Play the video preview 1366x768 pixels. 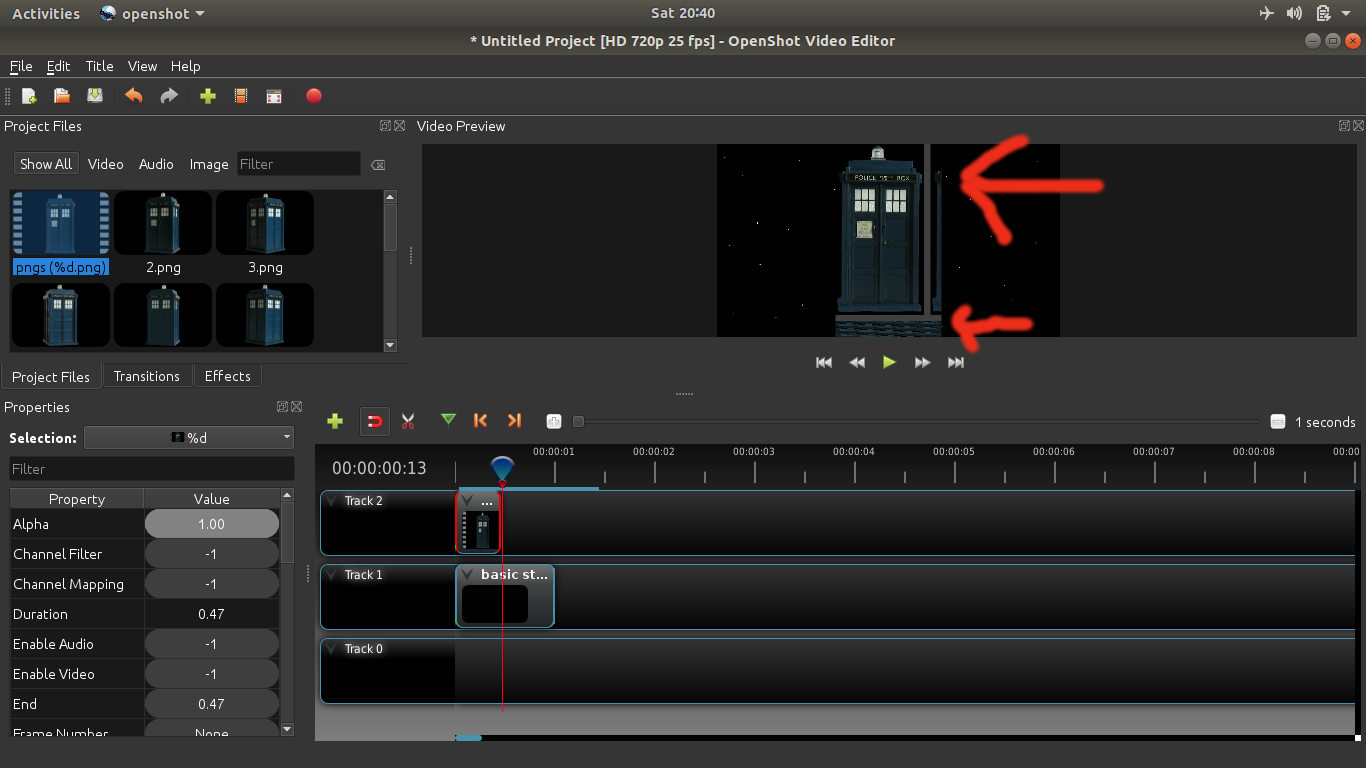(889, 362)
